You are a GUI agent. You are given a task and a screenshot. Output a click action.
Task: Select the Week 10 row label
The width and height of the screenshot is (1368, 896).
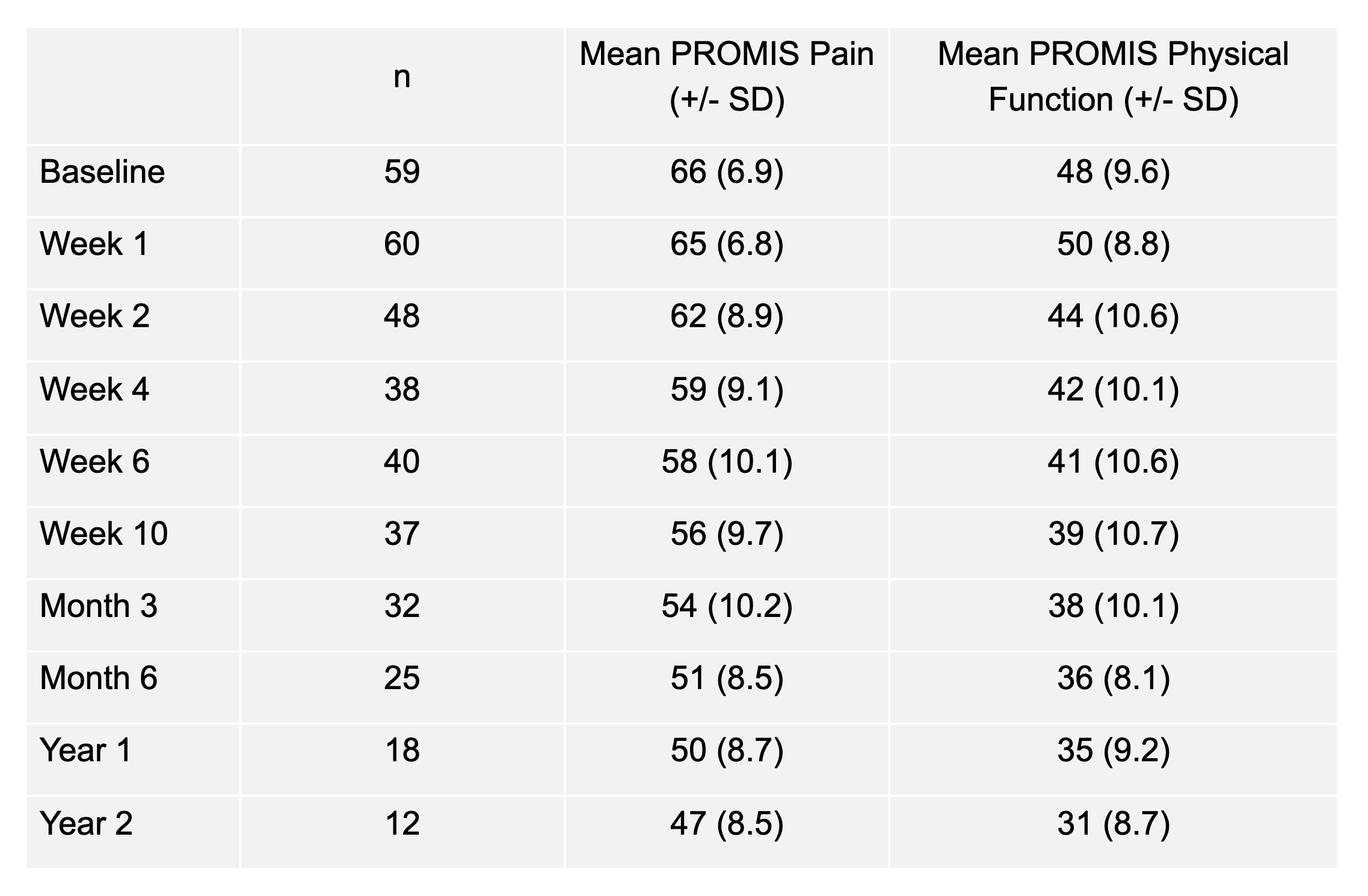click(x=103, y=533)
